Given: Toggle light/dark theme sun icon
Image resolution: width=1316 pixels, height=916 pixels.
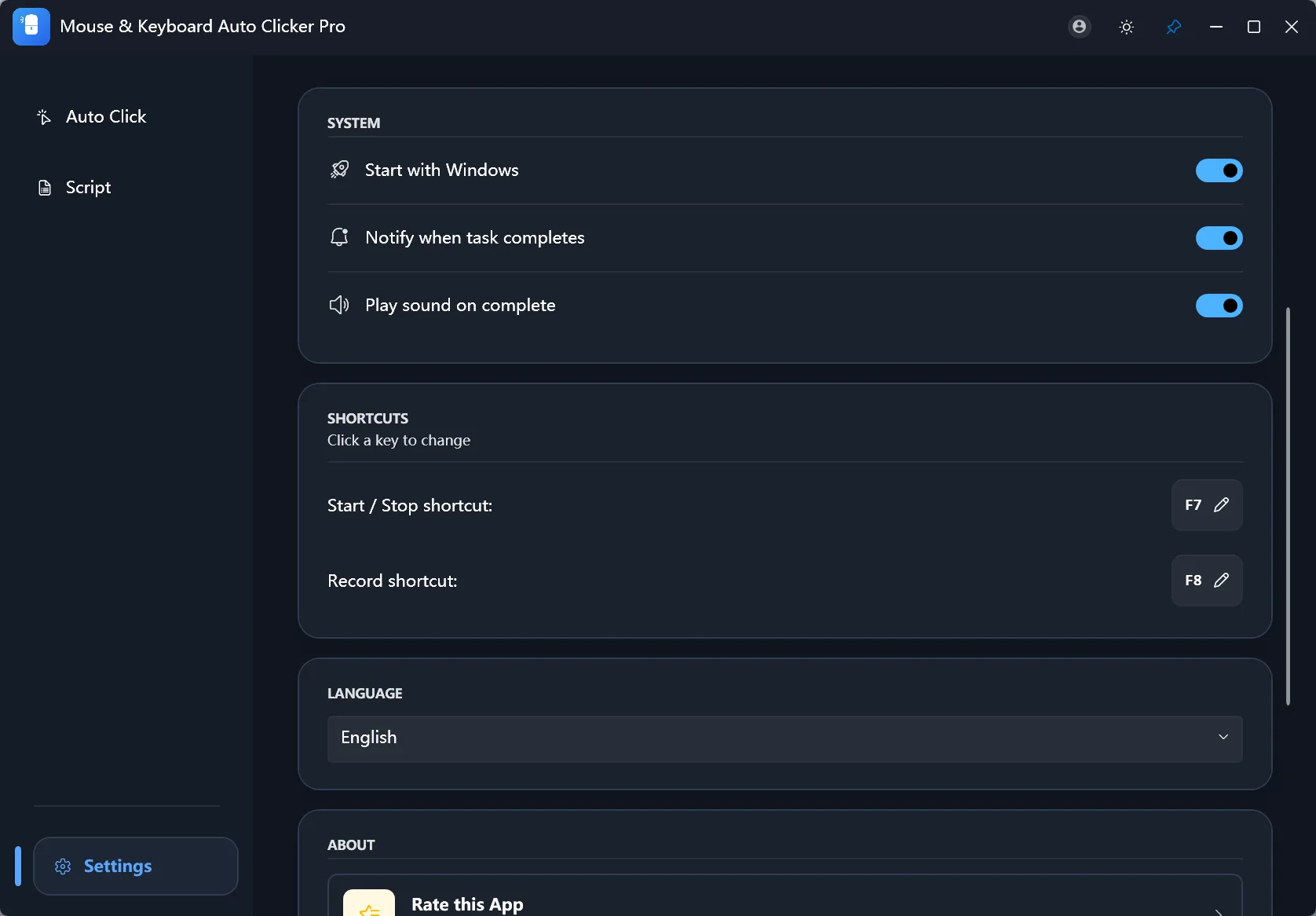Looking at the screenshot, I should point(1126,27).
